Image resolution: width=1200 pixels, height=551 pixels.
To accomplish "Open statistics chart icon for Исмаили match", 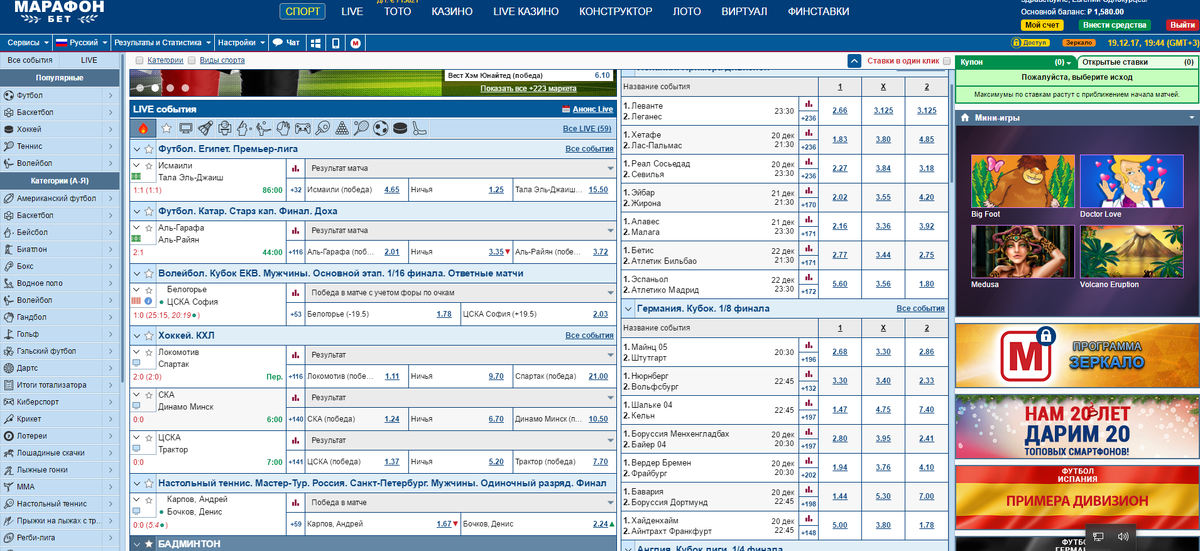I will coord(295,166).
